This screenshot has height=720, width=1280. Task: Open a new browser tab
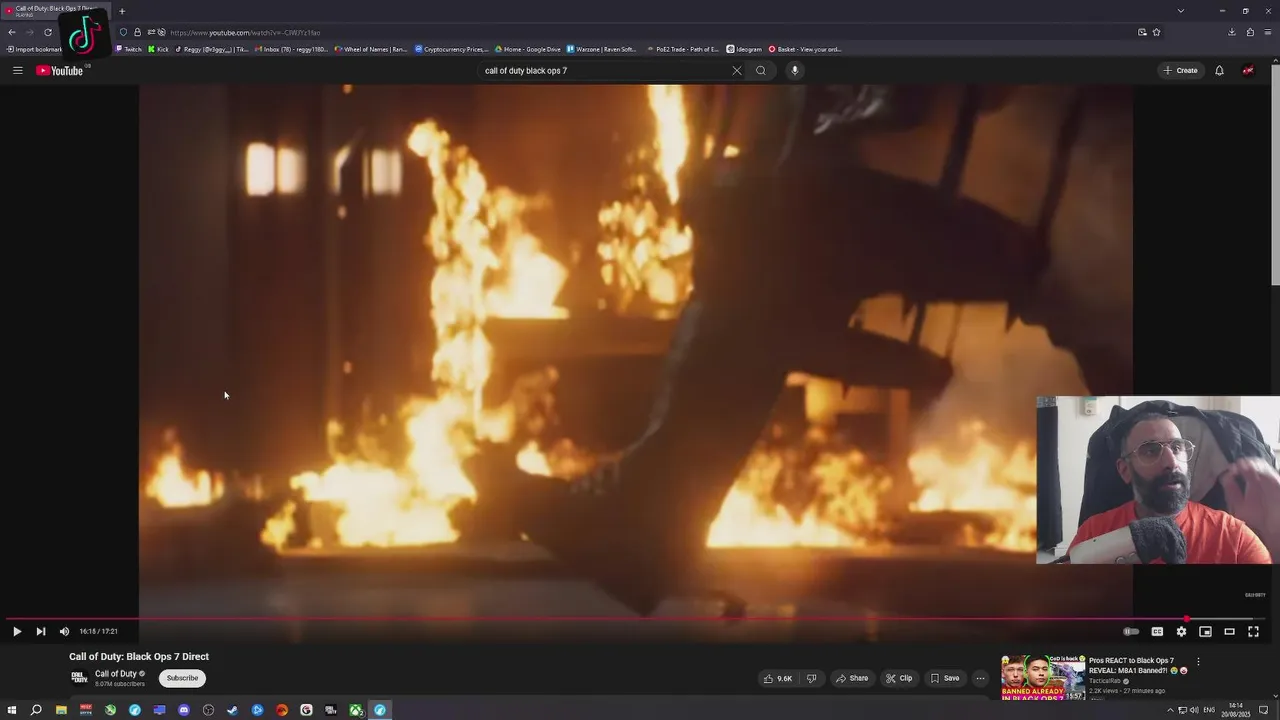[x=122, y=11]
